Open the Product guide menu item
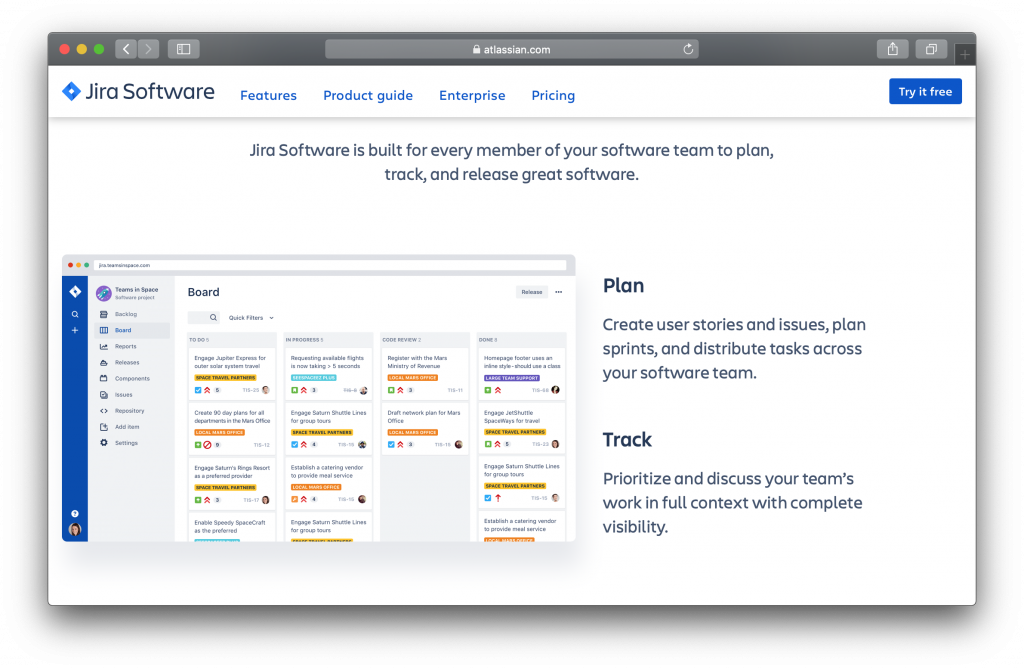Screen dimensions: 1024x669 click(x=368, y=95)
